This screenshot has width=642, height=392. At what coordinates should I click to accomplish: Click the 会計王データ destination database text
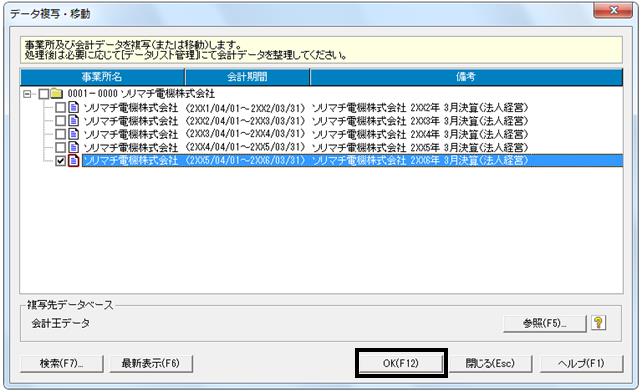pos(61,323)
